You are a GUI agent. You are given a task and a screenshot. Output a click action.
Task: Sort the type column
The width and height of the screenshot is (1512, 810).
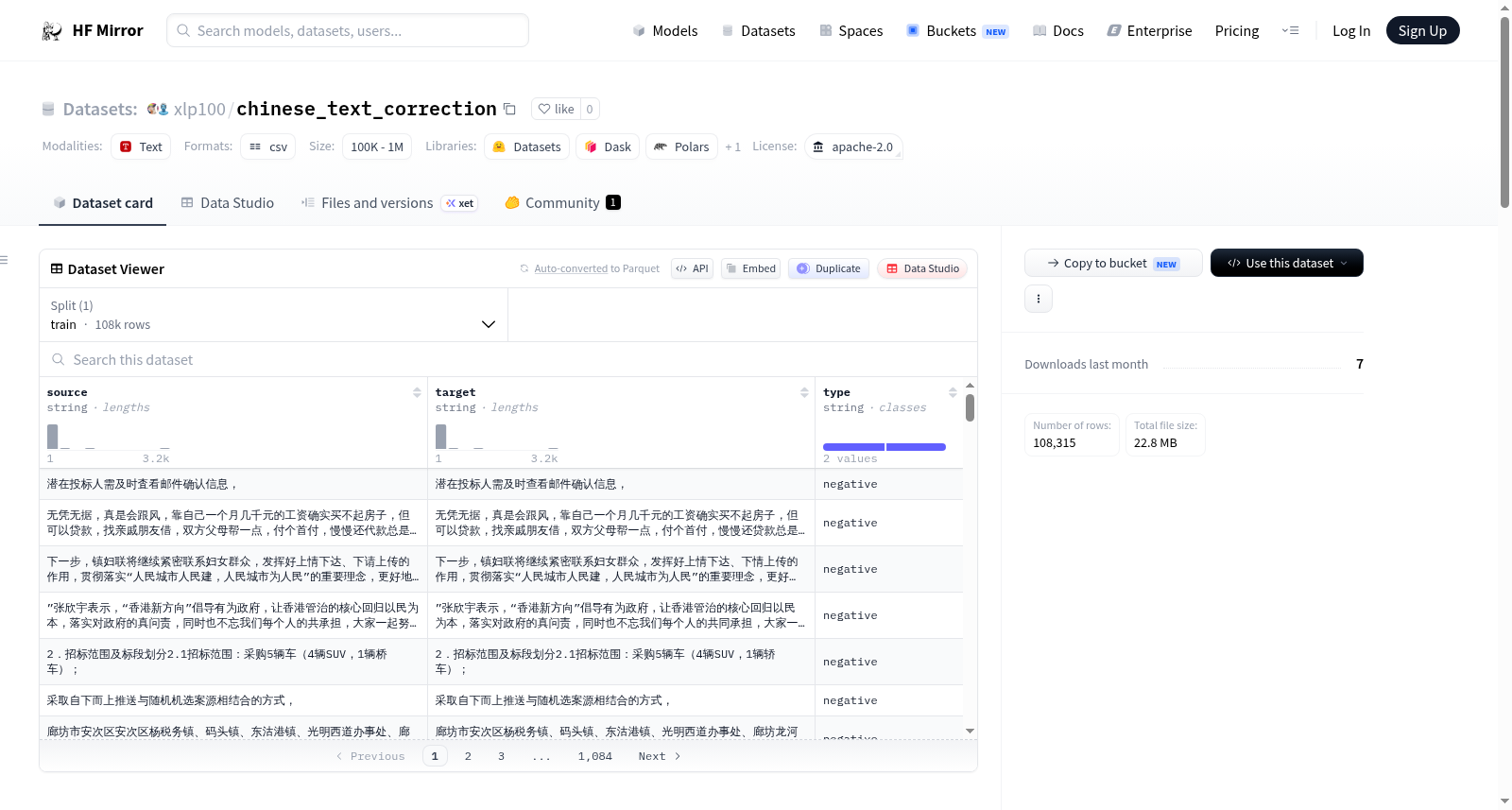tap(953, 392)
